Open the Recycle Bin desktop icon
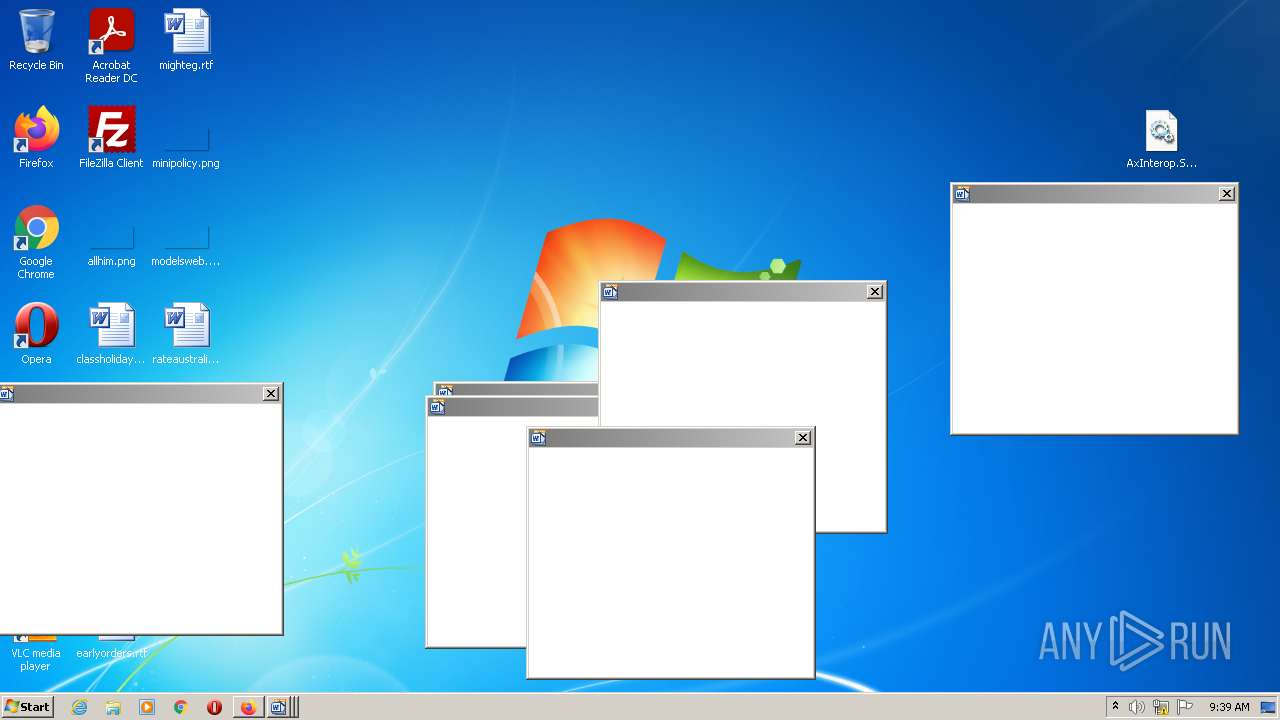The width and height of the screenshot is (1280, 720). pos(36,40)
